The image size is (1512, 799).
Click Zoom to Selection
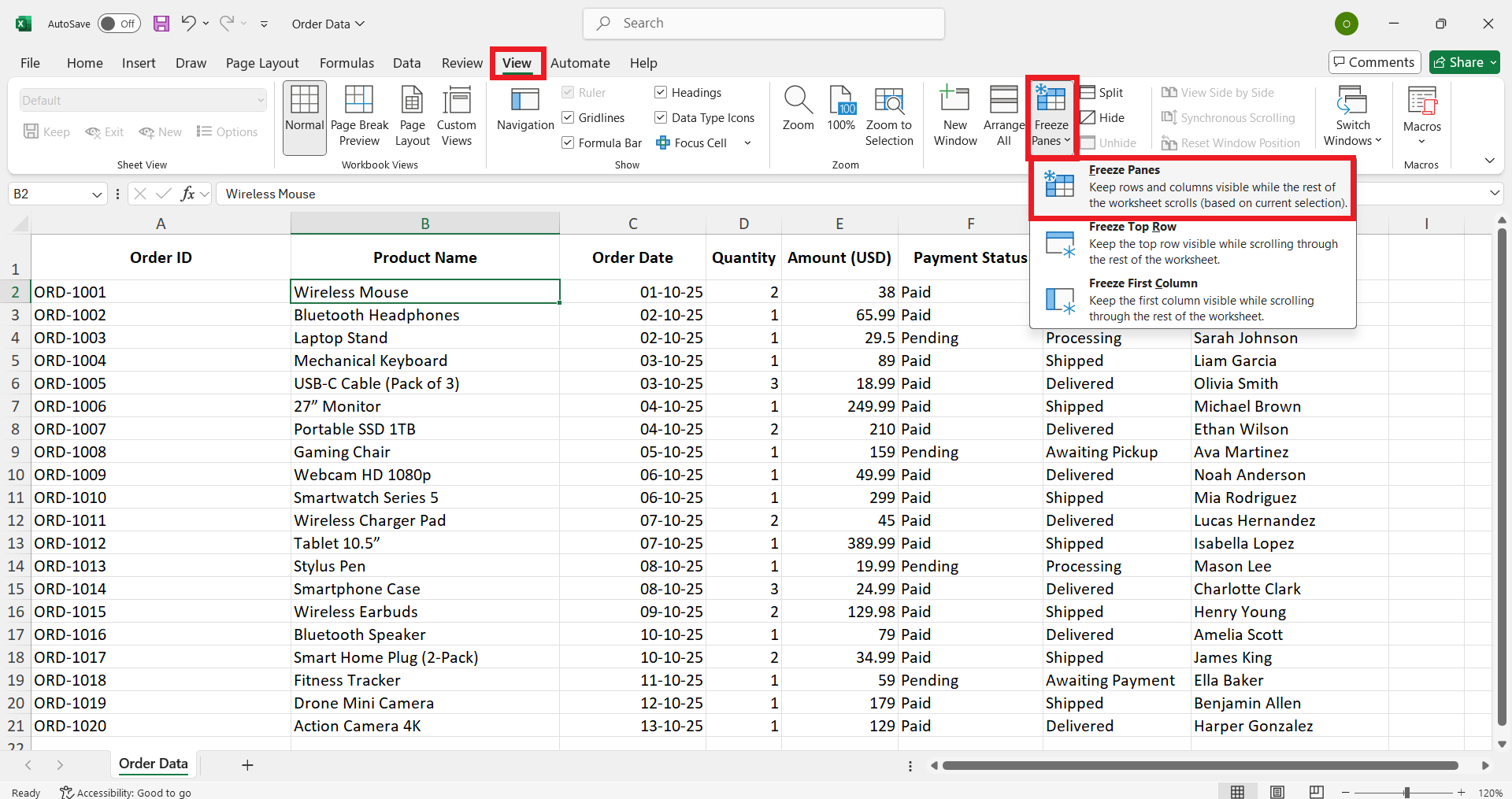click(x=889, y=116)
